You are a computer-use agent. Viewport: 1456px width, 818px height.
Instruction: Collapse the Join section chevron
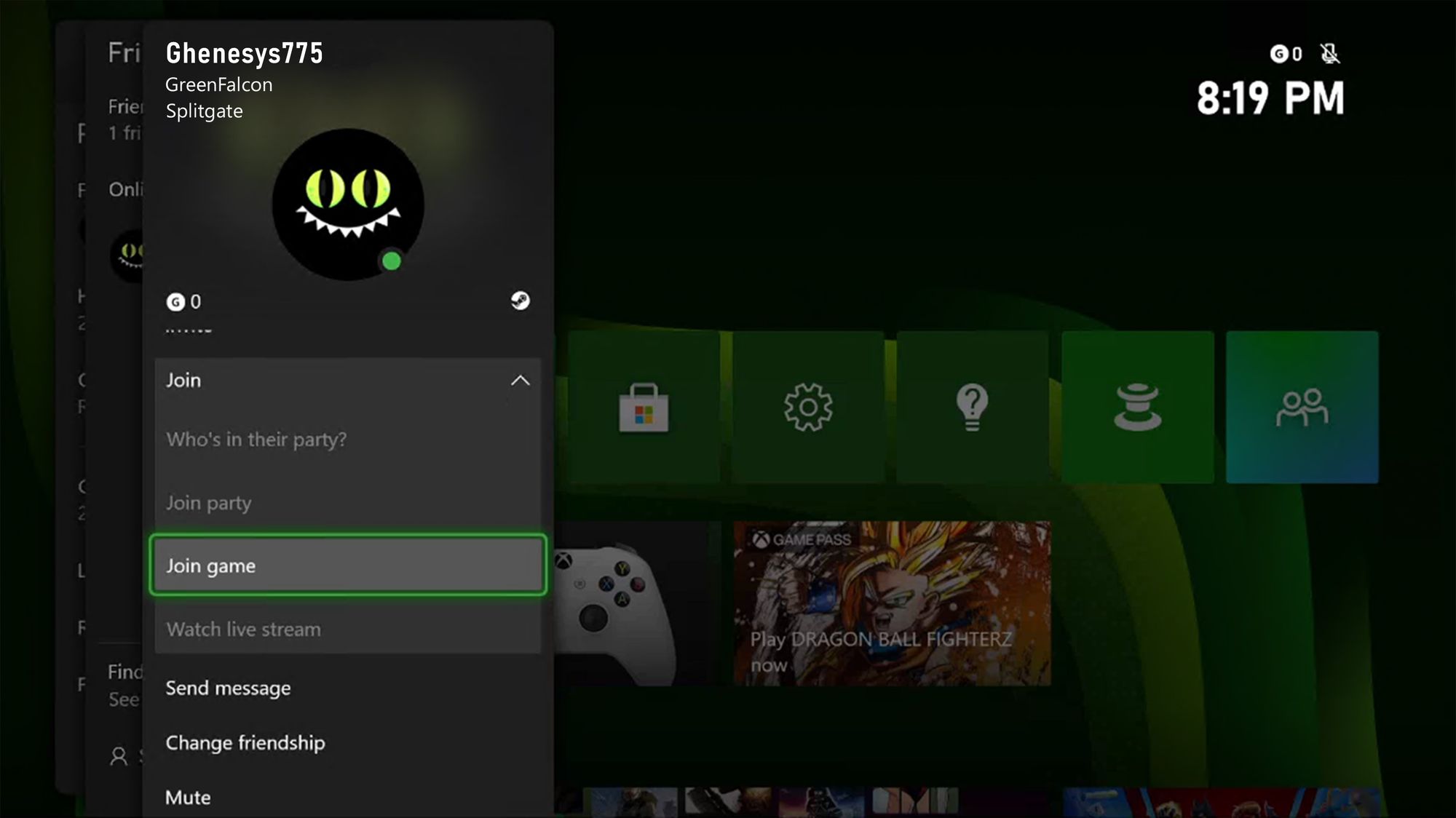(520, 381)
